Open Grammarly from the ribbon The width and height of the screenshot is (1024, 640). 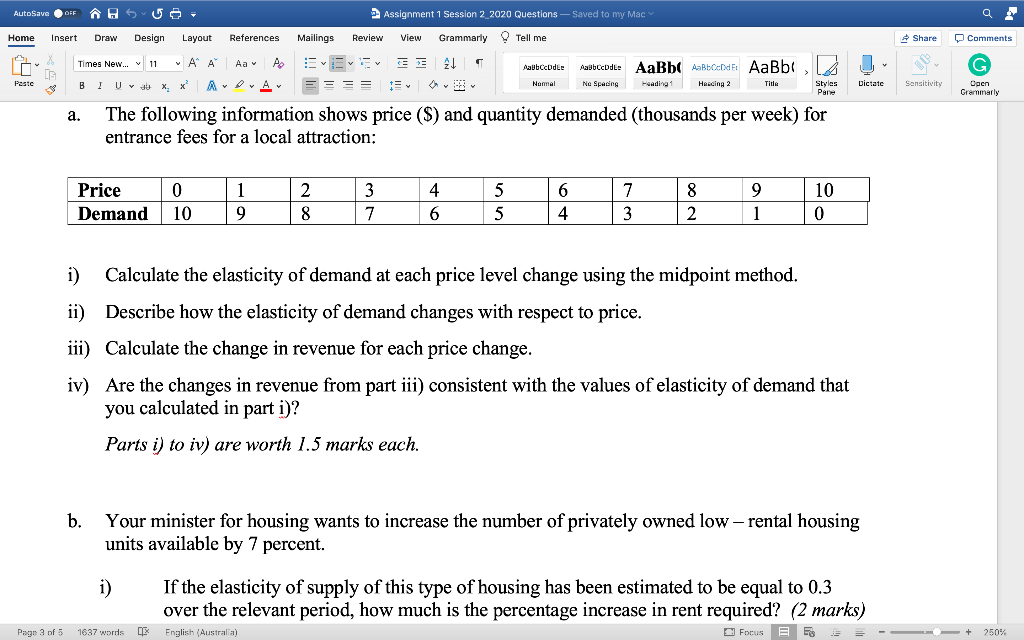978,70
